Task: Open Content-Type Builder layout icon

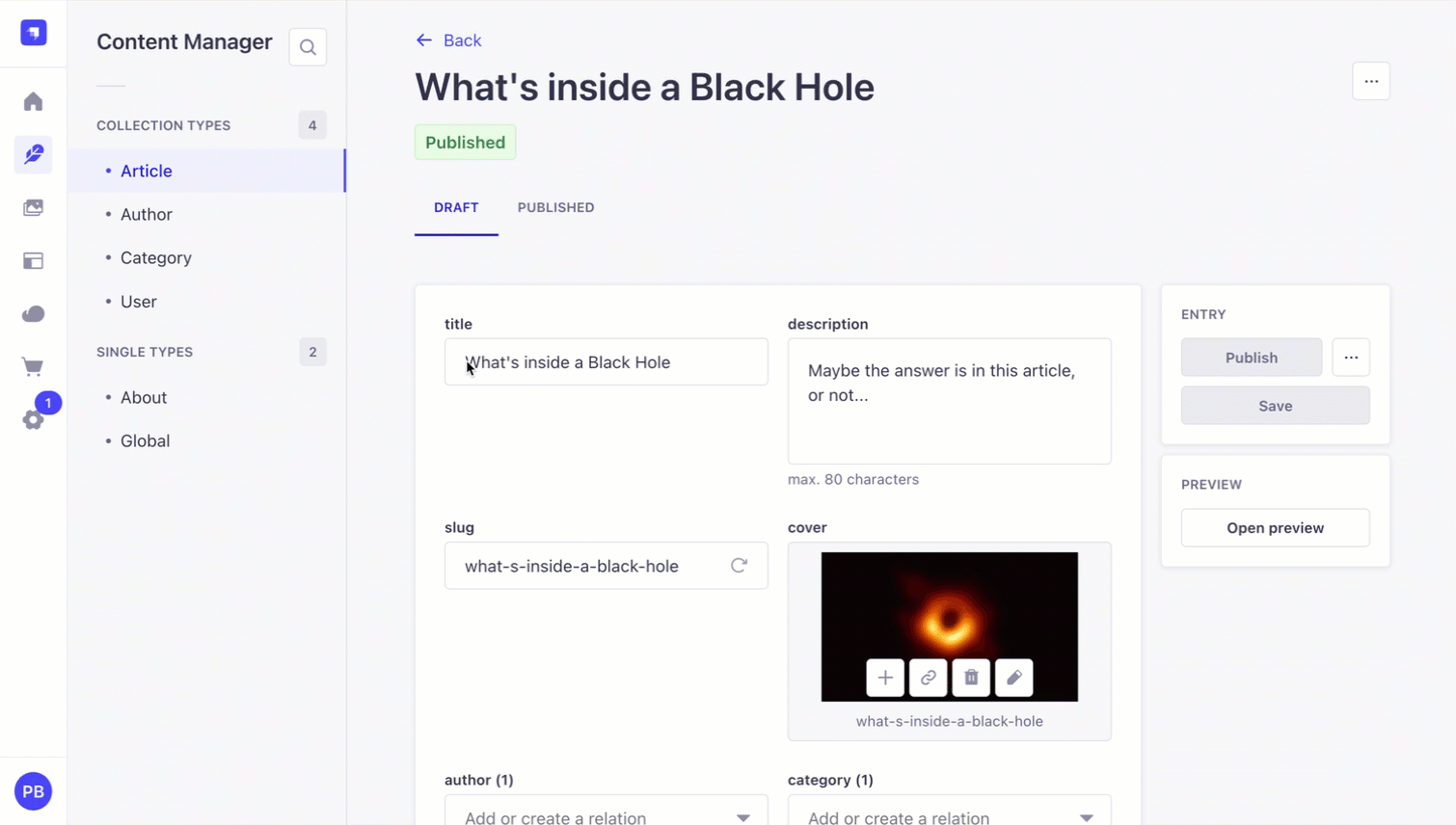Action: click(x=34, y=261)
